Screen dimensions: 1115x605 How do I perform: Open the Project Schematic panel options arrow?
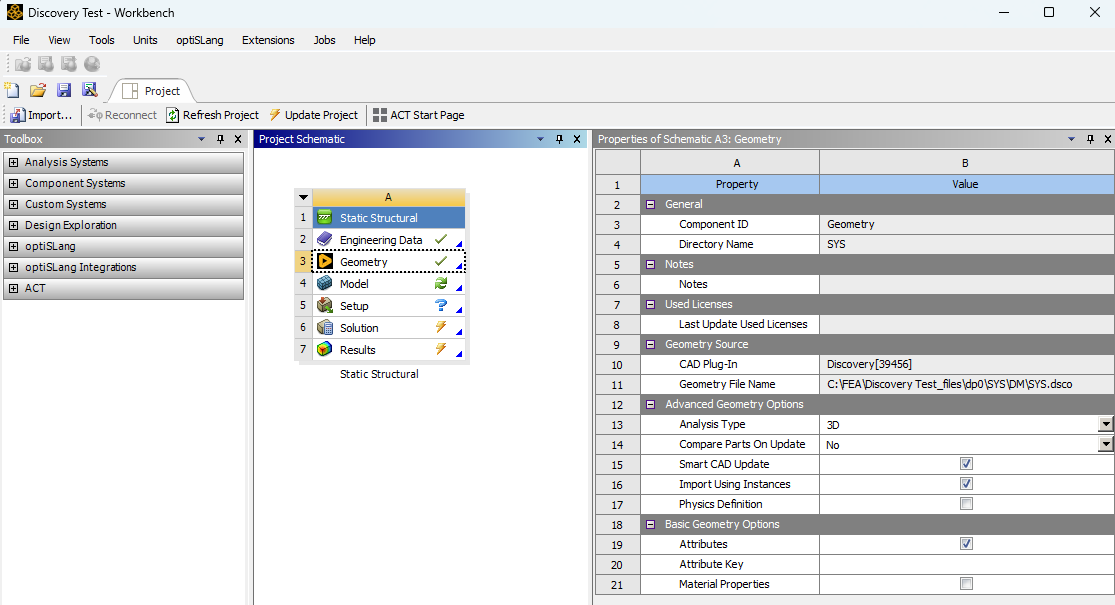540,139
